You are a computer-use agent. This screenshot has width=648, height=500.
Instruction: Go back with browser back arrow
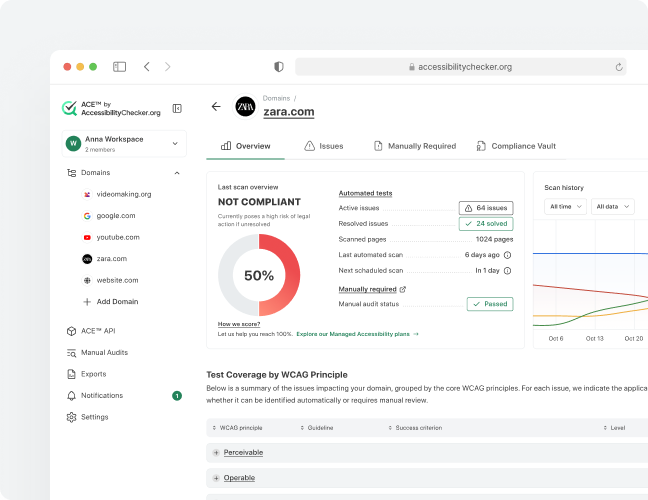point(147,67)
